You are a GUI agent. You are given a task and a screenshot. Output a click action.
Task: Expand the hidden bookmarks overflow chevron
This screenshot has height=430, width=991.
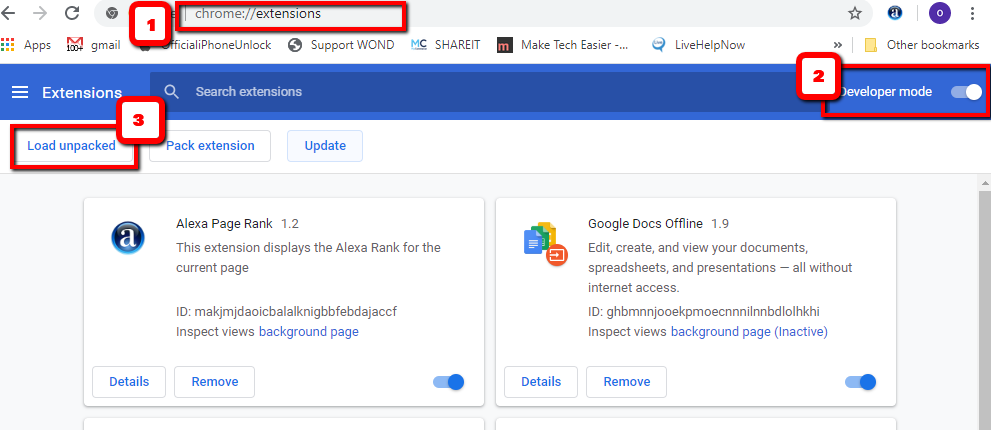pos(837,45)
